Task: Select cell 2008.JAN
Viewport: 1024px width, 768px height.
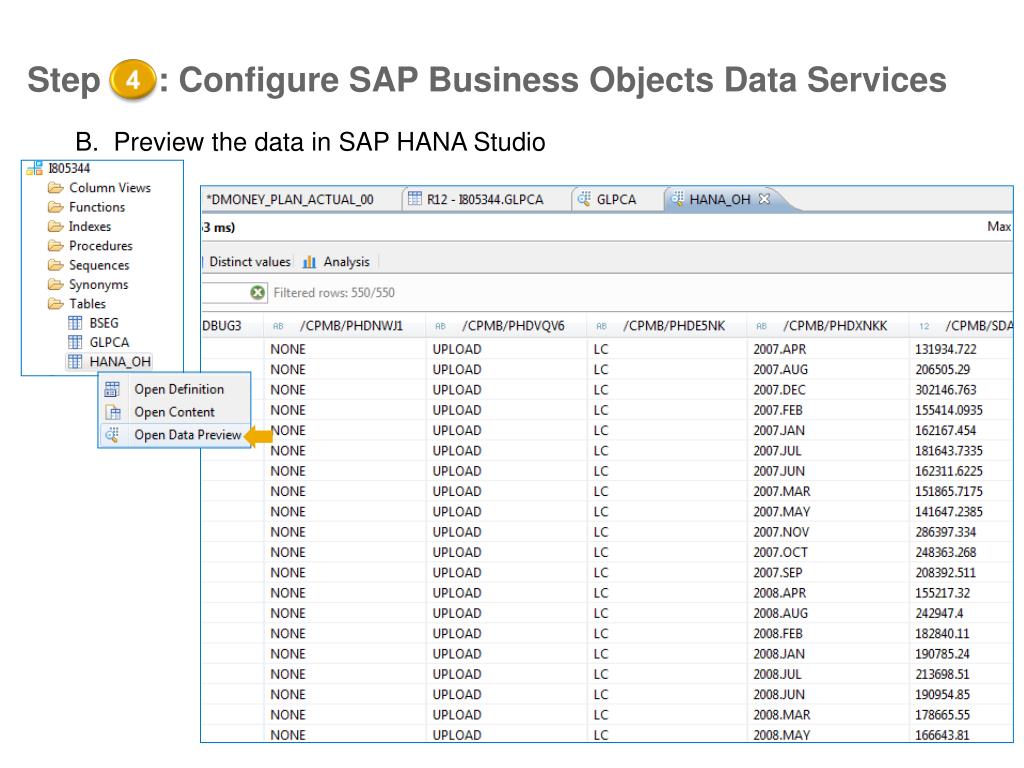Action: pyautogui.click(x=779, y=654)
